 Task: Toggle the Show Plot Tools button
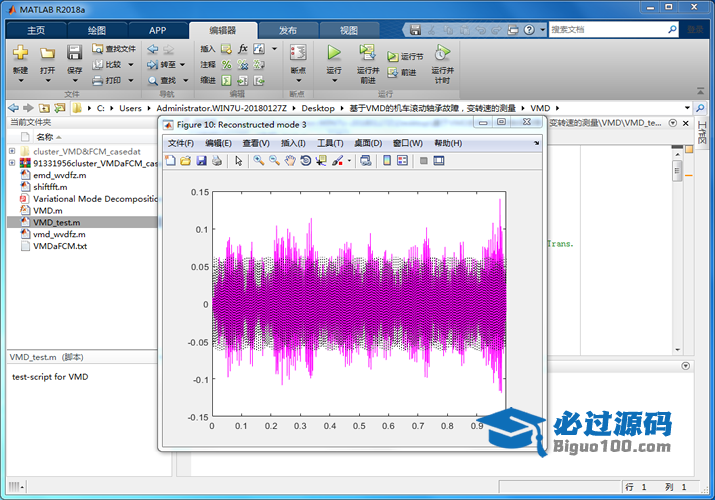pos(438,161)
